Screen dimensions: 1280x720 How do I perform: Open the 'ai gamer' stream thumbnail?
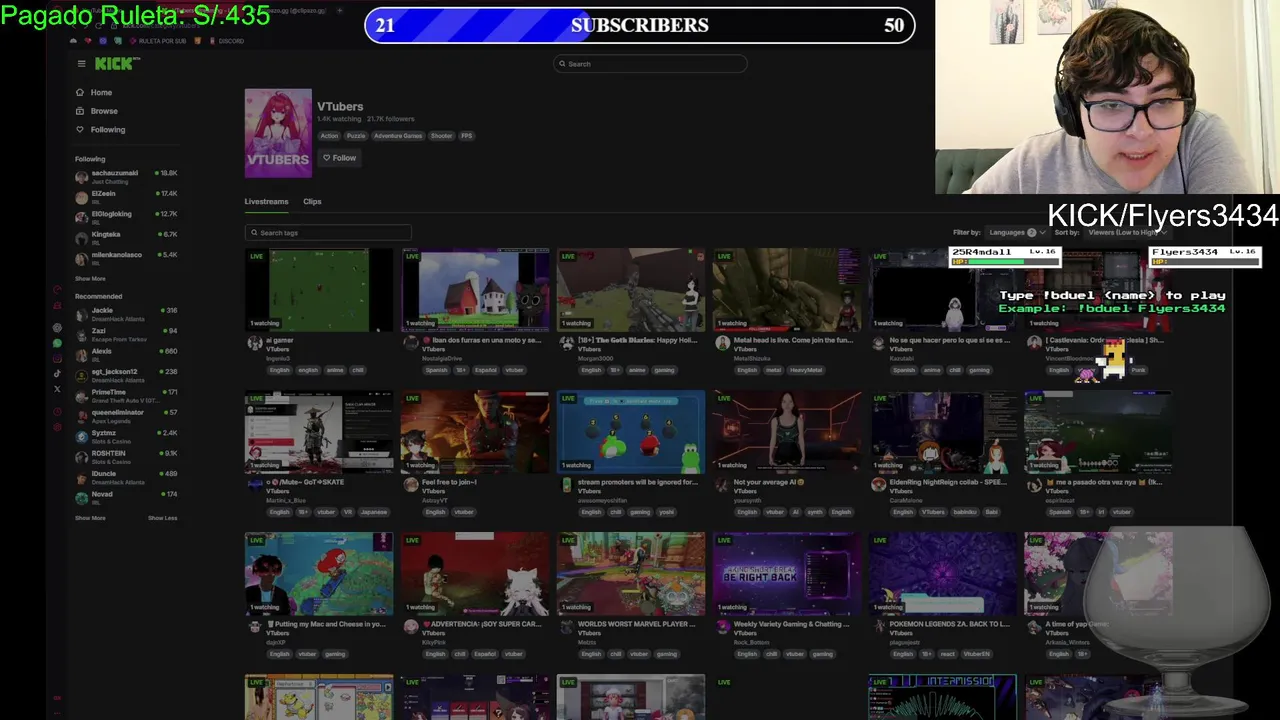click(319, 289)
